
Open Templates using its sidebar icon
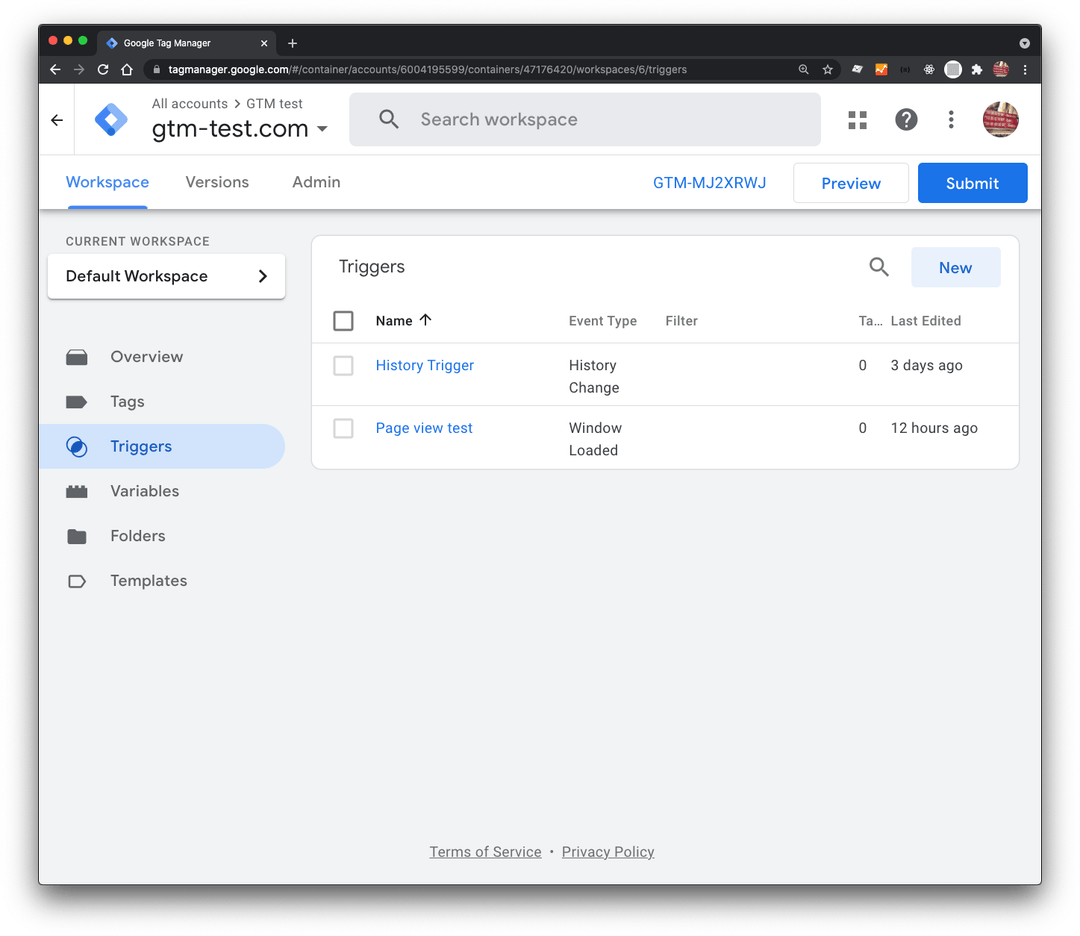coord(77,580)
